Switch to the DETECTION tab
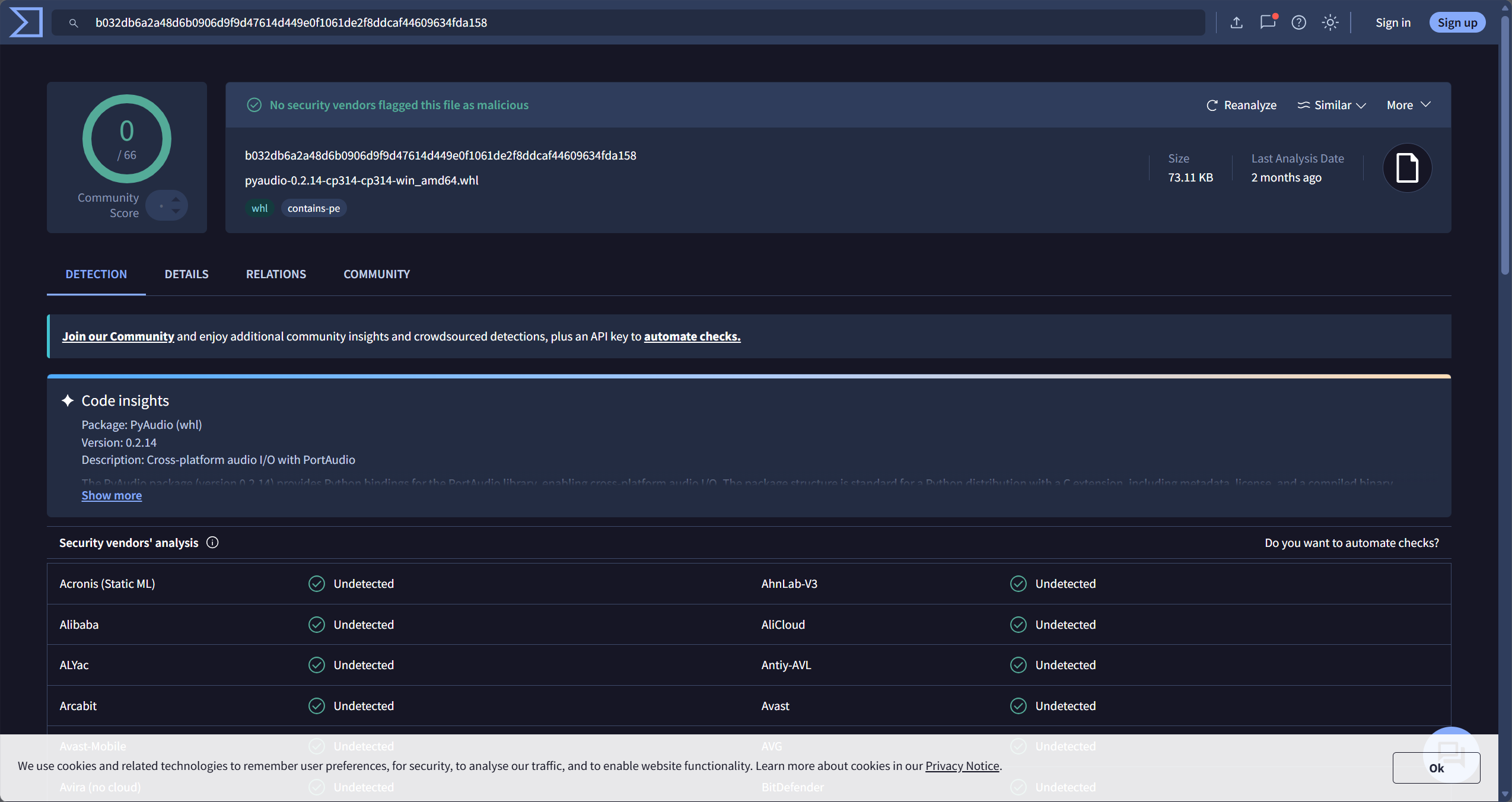 [96, 274]
